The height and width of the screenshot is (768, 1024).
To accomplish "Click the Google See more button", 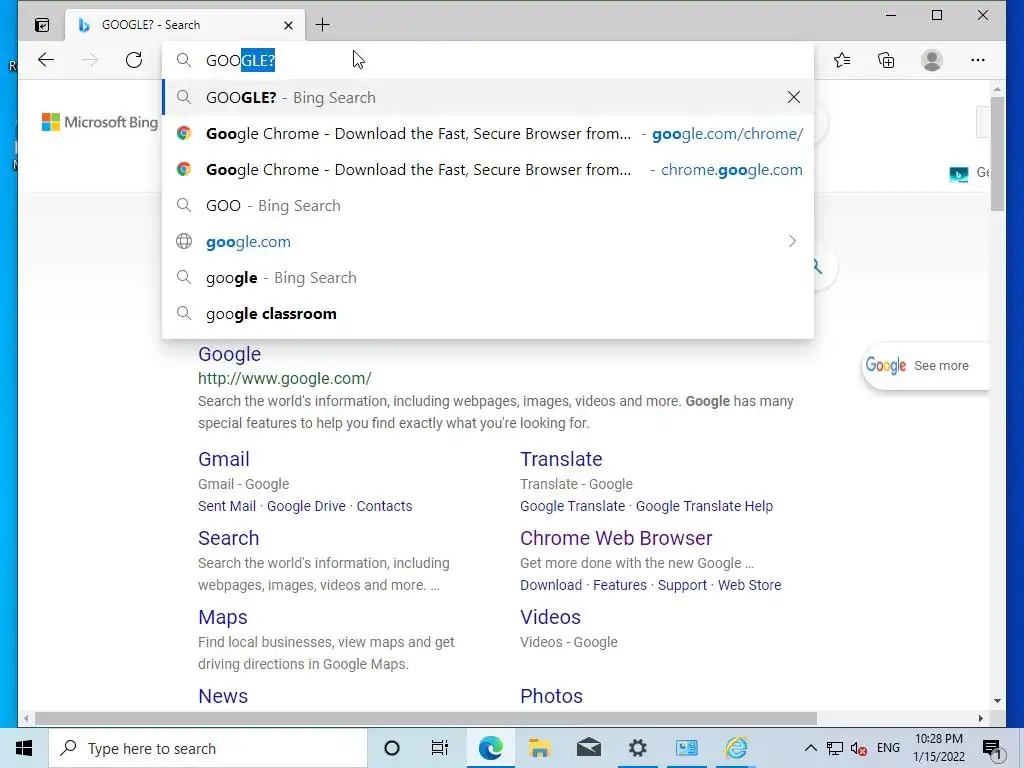I will pyautogui.click(x=925, y=366).
